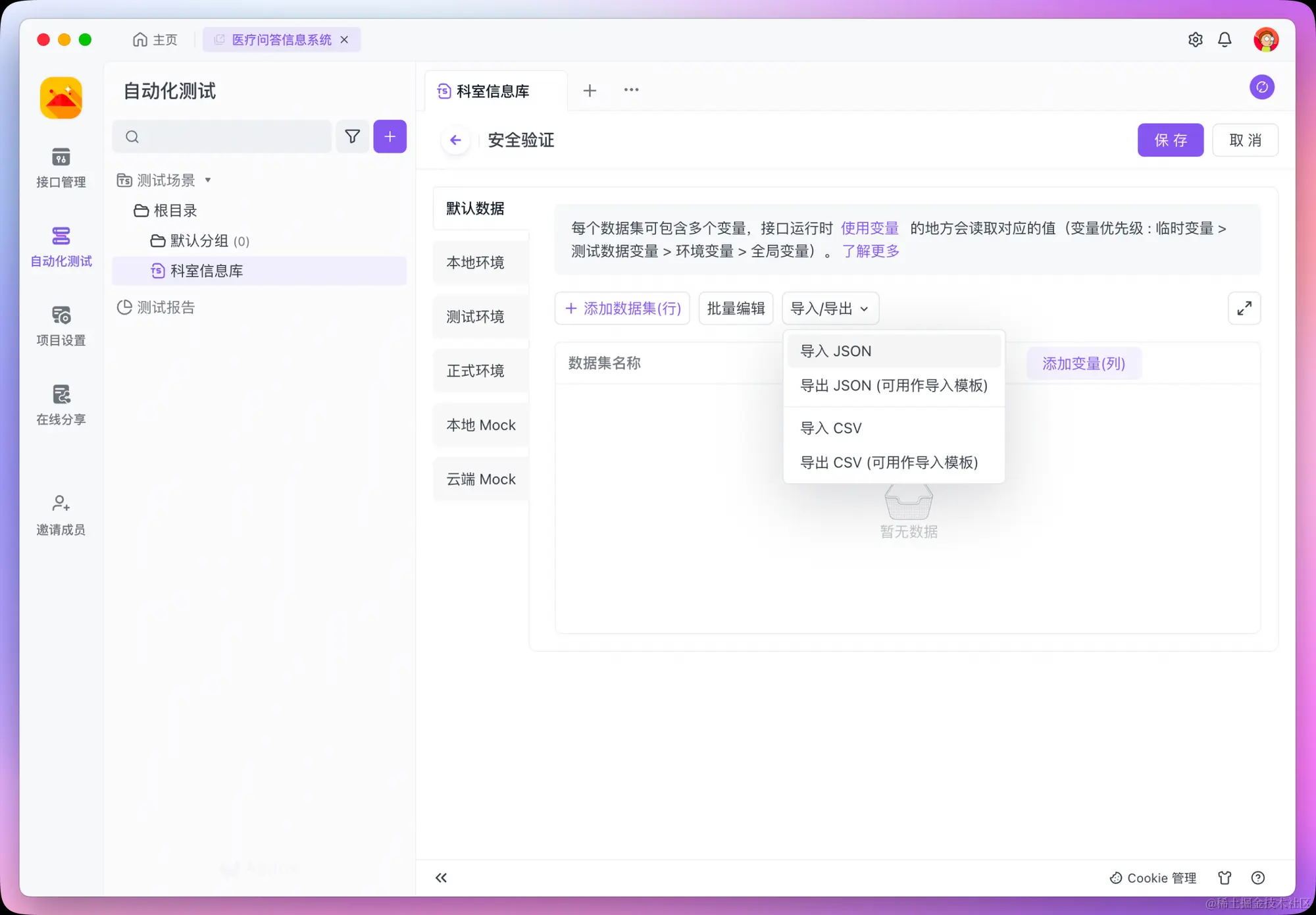The height and width of the screenshot is (915, 1316).
Task: Open the 导入/导出 dropdown
Action: click(830, 308)
